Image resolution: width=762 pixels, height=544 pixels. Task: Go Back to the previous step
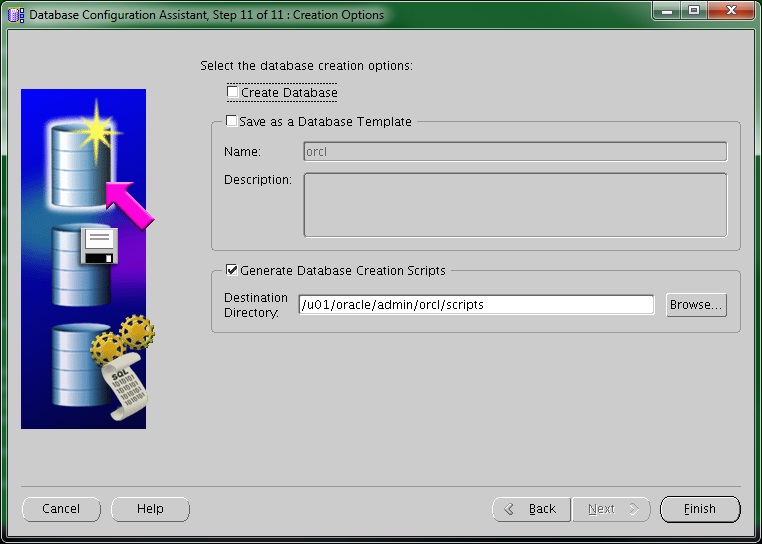pyautogui.click(x=531, y=509)
